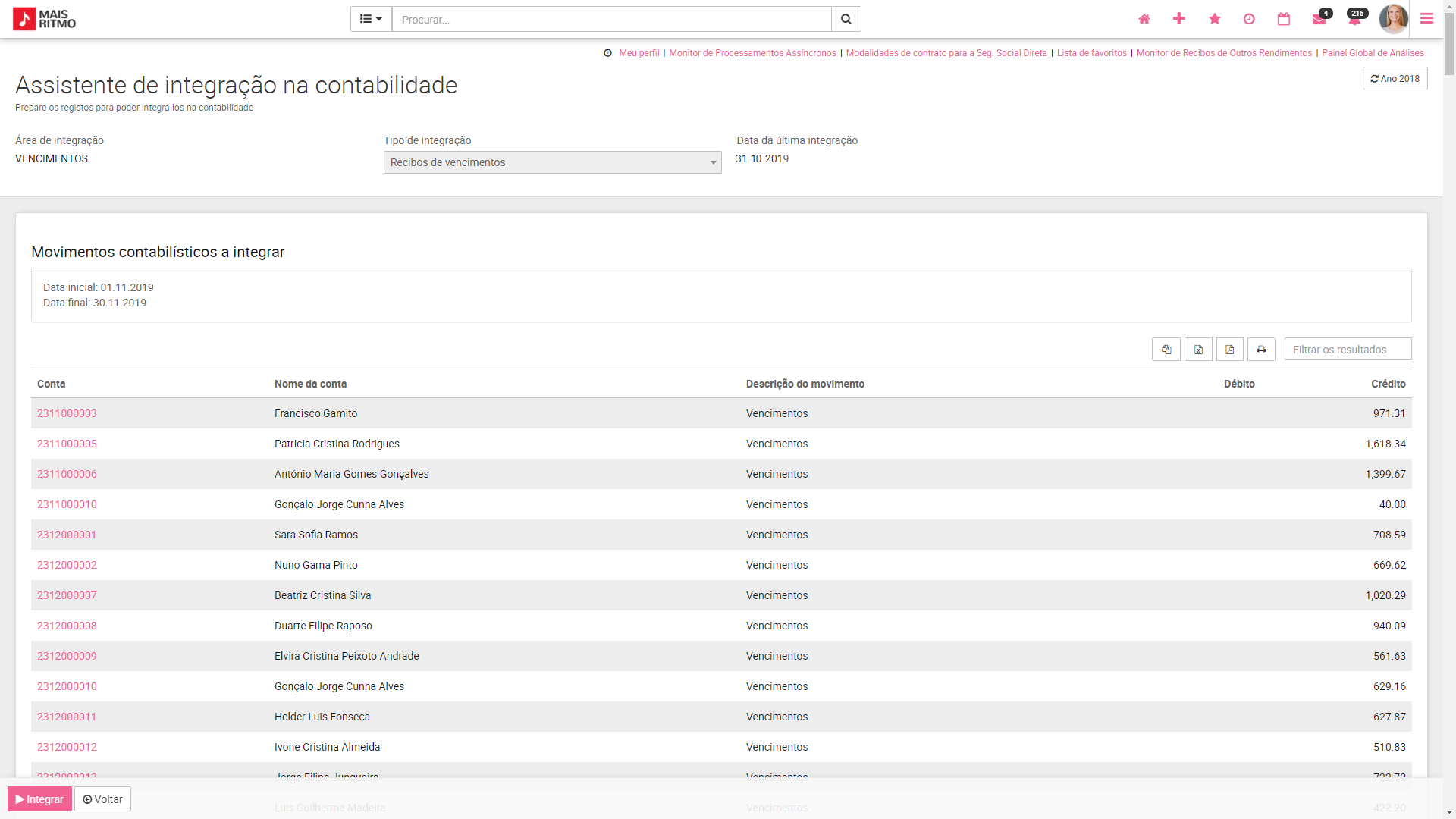Viewport: 1456px width, 819px height.
Task: Open favorites star icon
Action: tap(1214, 19)
